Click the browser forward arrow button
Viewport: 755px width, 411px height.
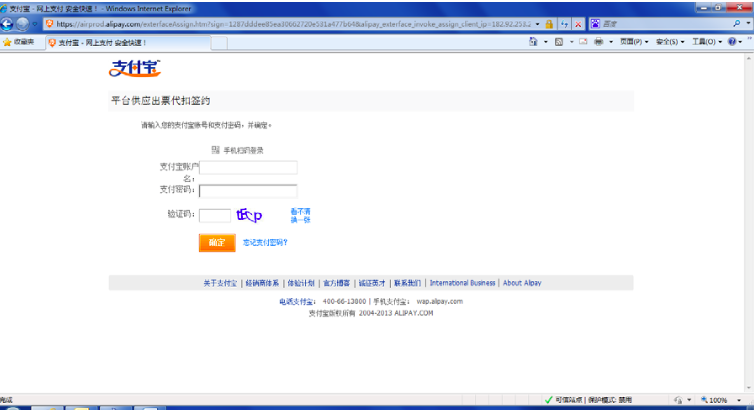coord(22,24)
